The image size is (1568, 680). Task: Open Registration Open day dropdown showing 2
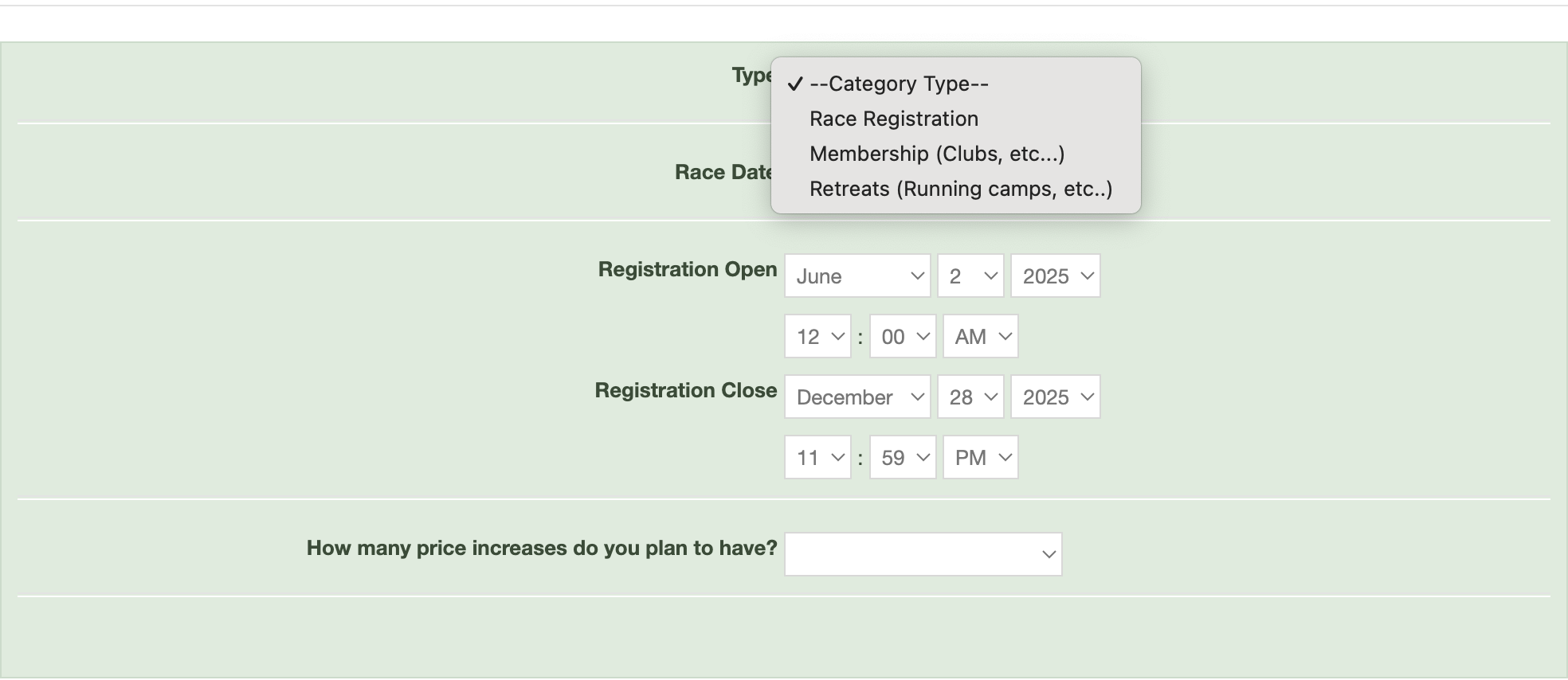[x=970, y=276]
